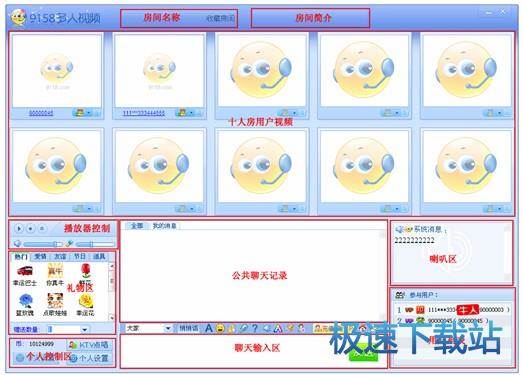The height and width of the screenshot is (375, 523).
Task: Select the 00000045 video thumbnail
Action: (57, 71)
